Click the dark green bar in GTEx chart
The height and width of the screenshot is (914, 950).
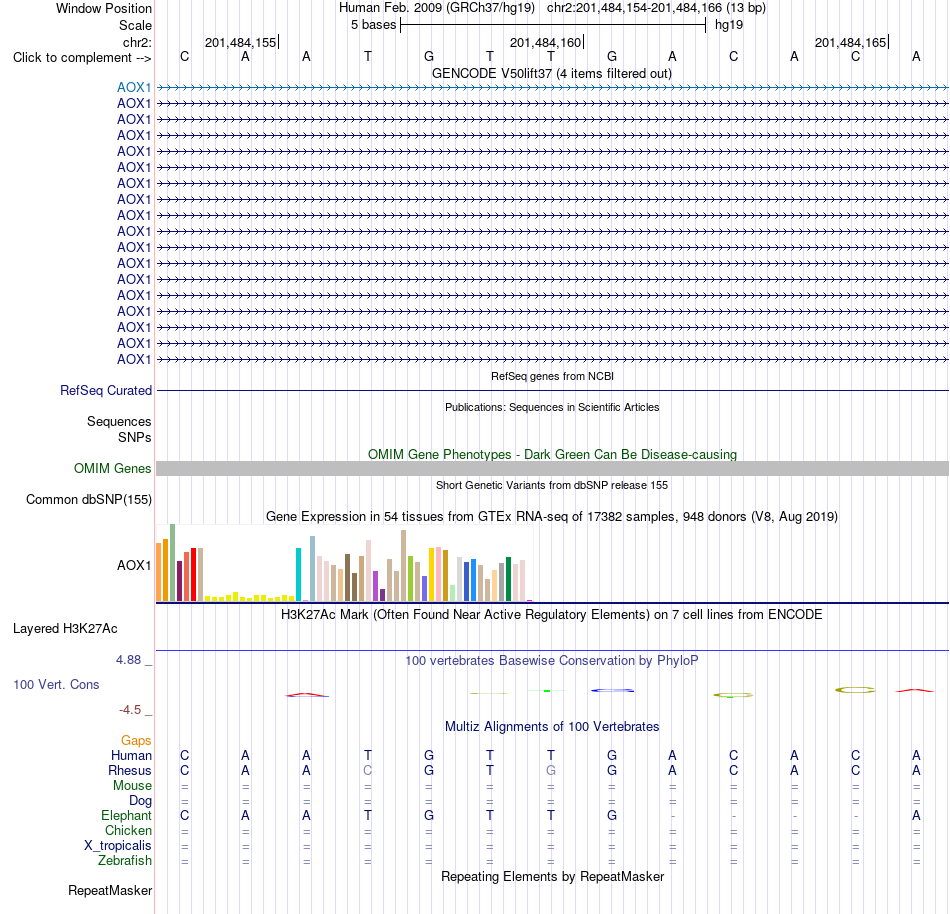point(508,579)
